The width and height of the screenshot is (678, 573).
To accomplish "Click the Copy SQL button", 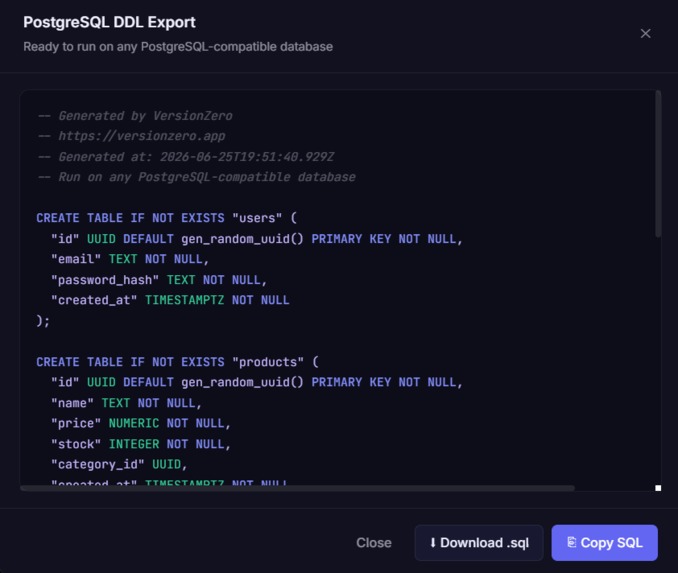I will (604, 543).
